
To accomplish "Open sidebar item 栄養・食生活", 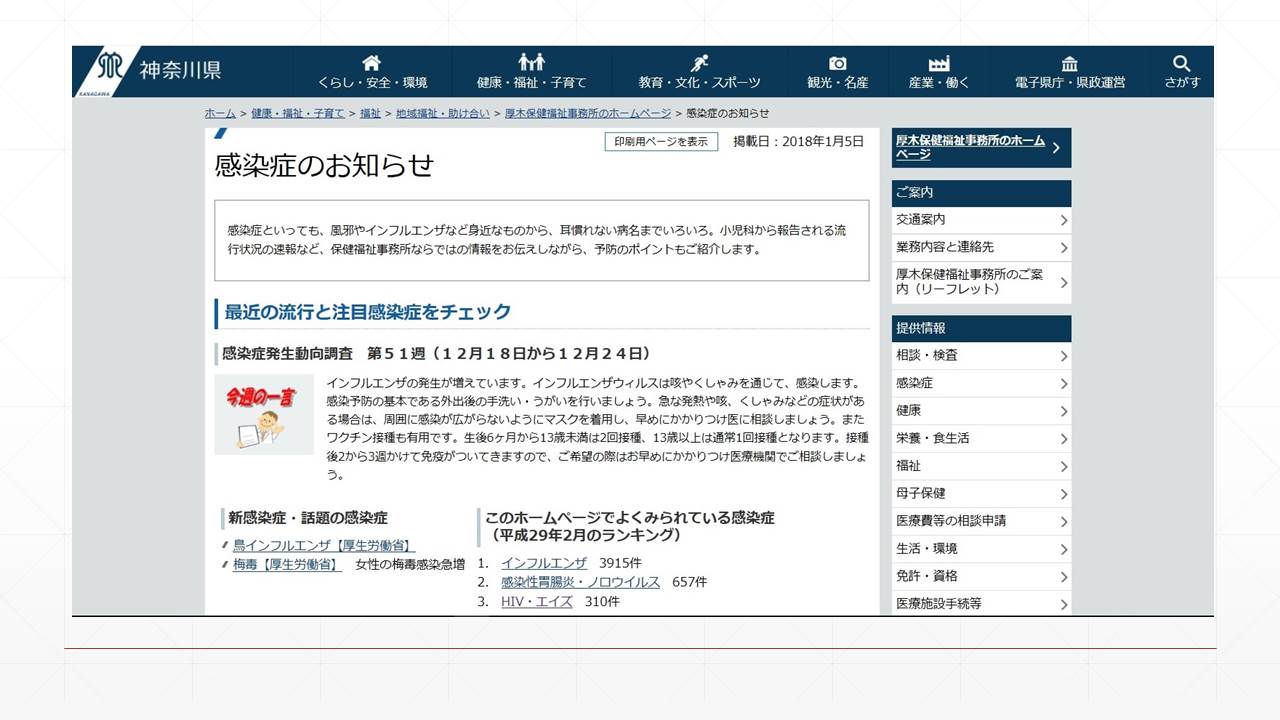I will [x=981, y=438].
